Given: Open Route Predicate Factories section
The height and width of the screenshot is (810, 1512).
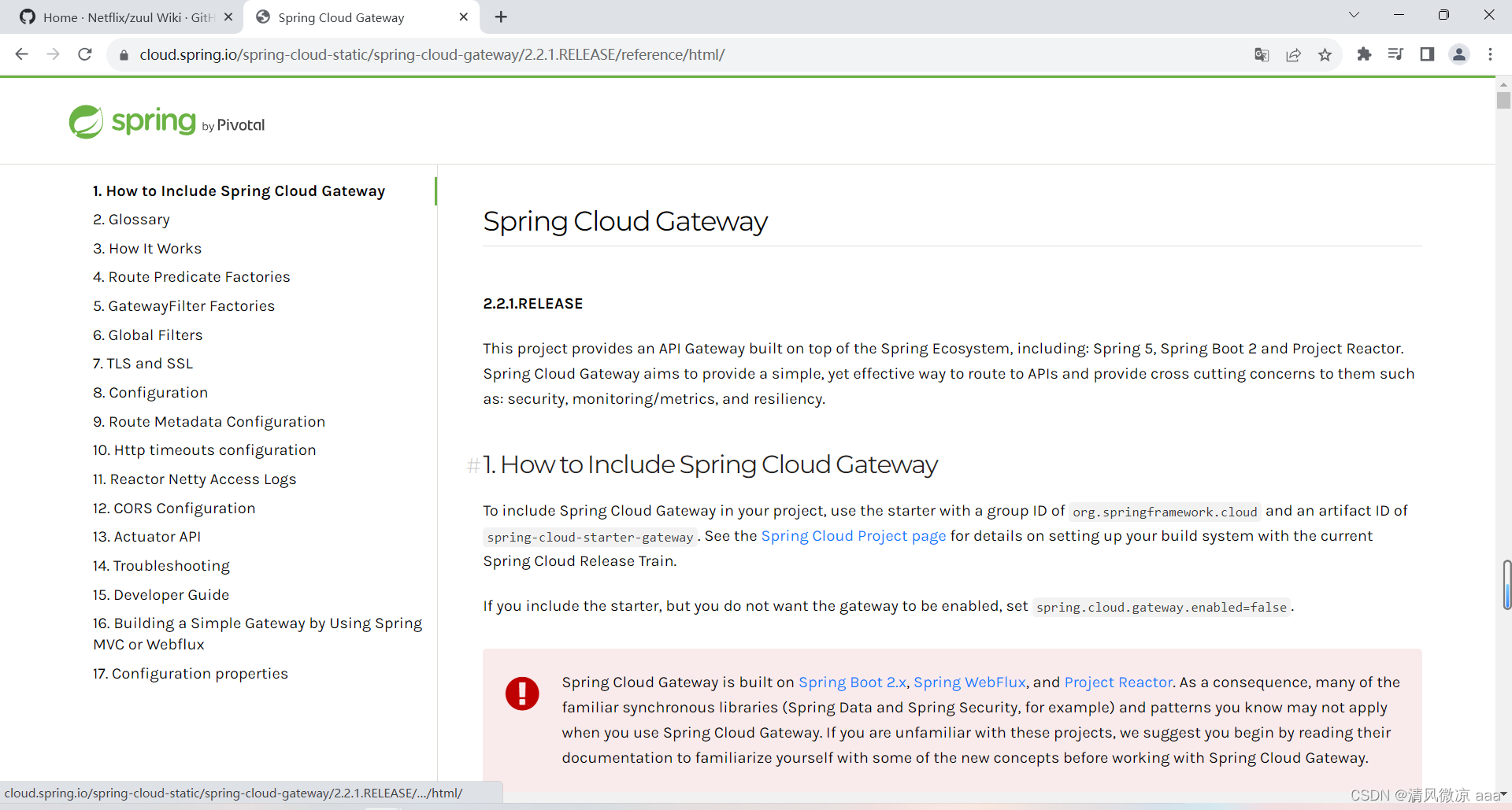Looking at the screenshot, I should tap(191, 277).
